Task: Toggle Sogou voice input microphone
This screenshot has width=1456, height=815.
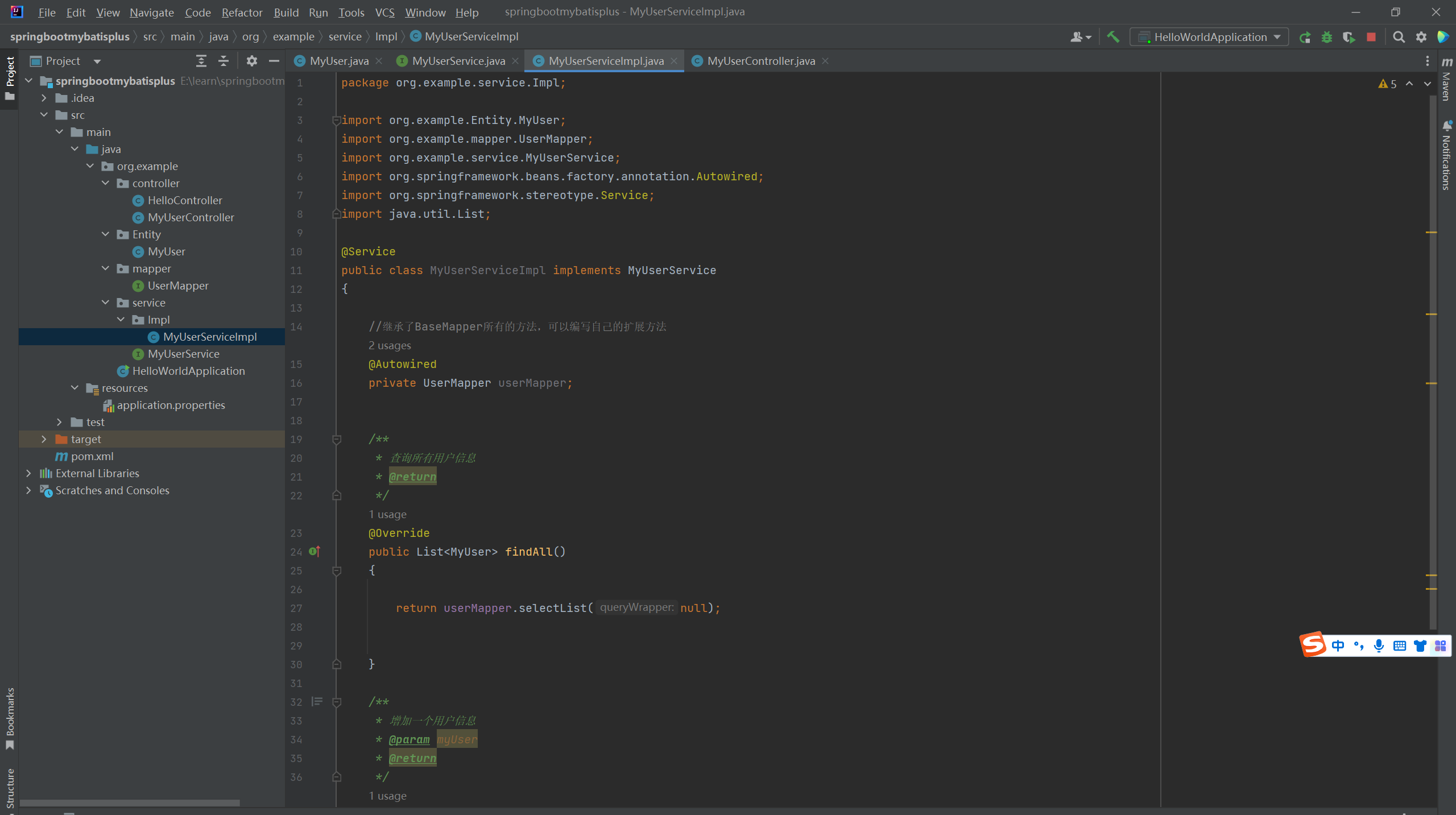Action: (1379, 646)
